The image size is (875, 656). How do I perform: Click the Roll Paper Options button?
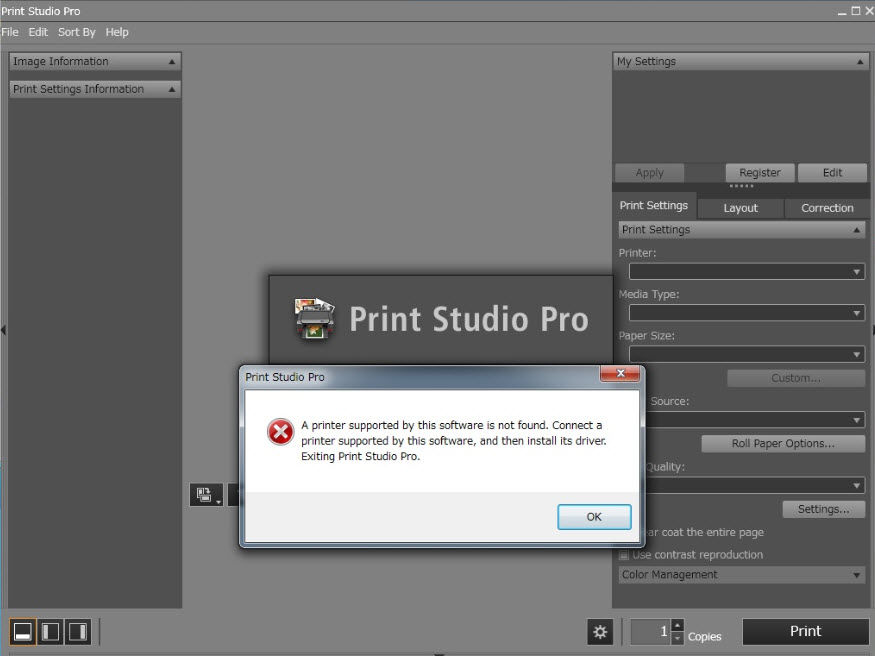pyautogui.click(x=783, y=444)
